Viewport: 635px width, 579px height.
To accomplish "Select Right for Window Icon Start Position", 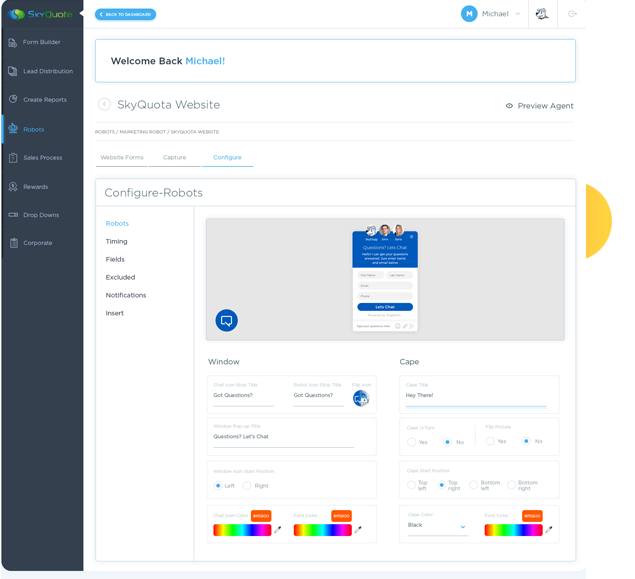I will coord(247,486).
